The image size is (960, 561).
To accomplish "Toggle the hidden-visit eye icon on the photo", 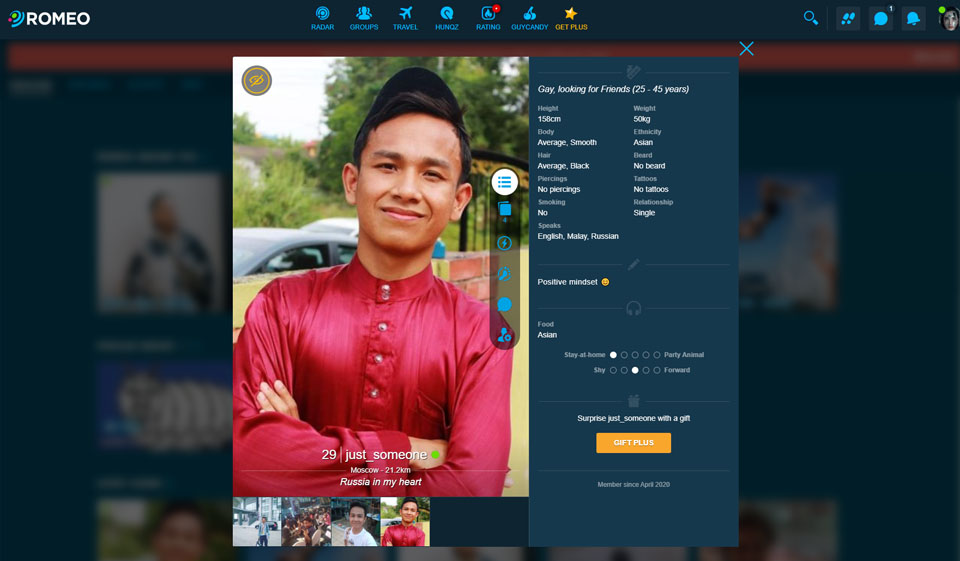I will coord(257,81).
